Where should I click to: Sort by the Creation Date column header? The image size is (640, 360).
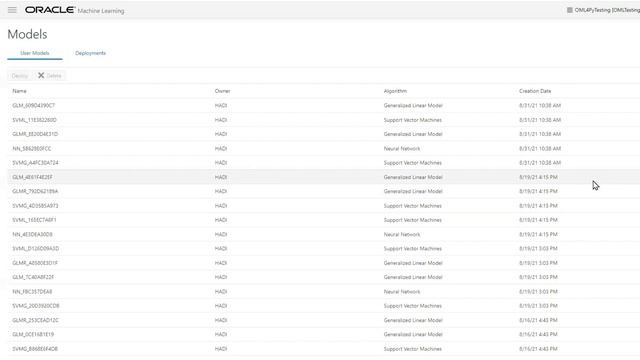click(x=535, y=91)
